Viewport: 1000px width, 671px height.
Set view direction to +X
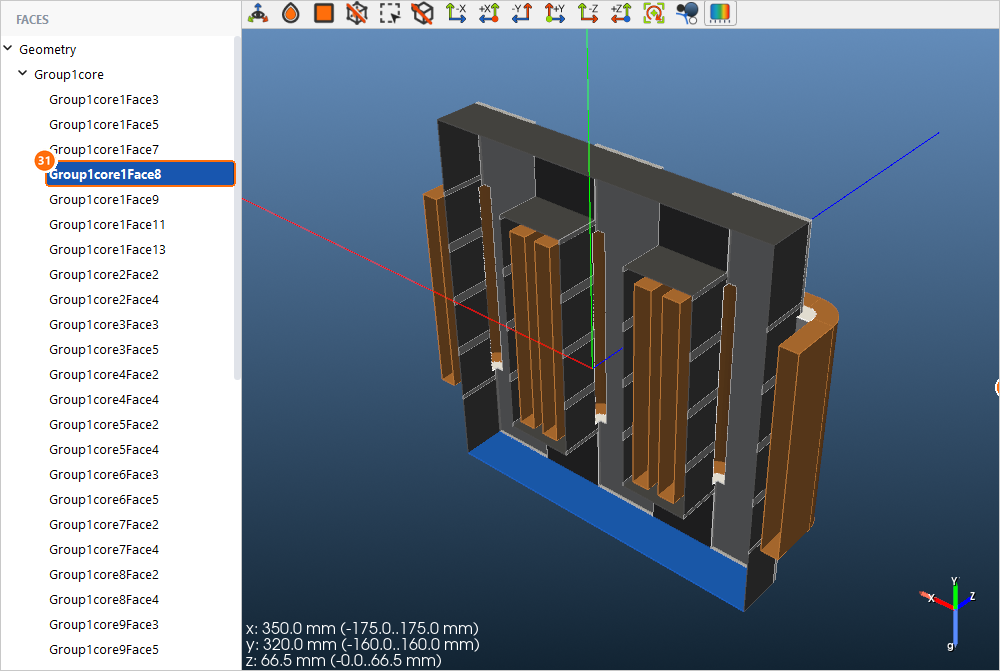489,13
